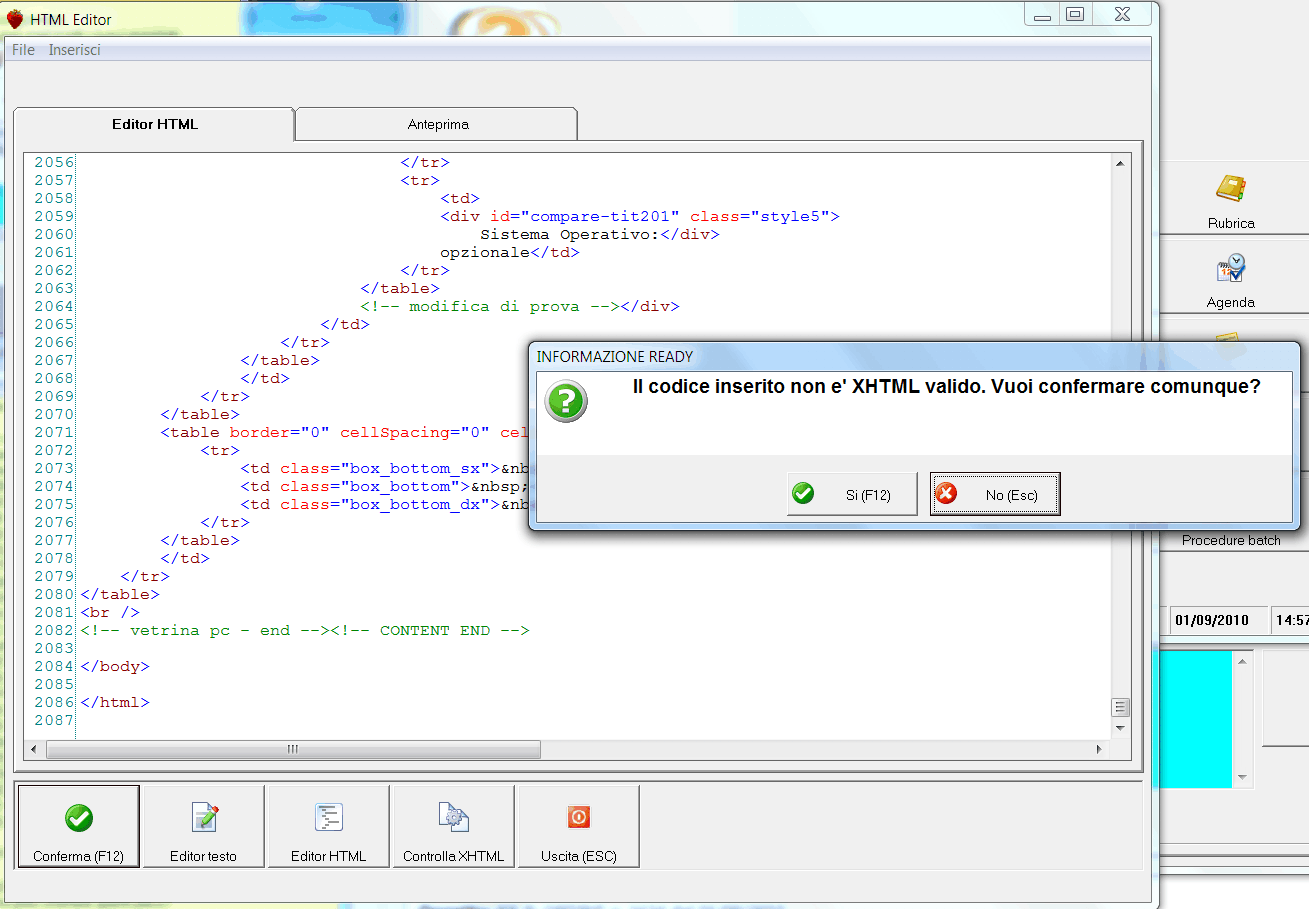Click Procedure batch in the background window

[1231, 540]
